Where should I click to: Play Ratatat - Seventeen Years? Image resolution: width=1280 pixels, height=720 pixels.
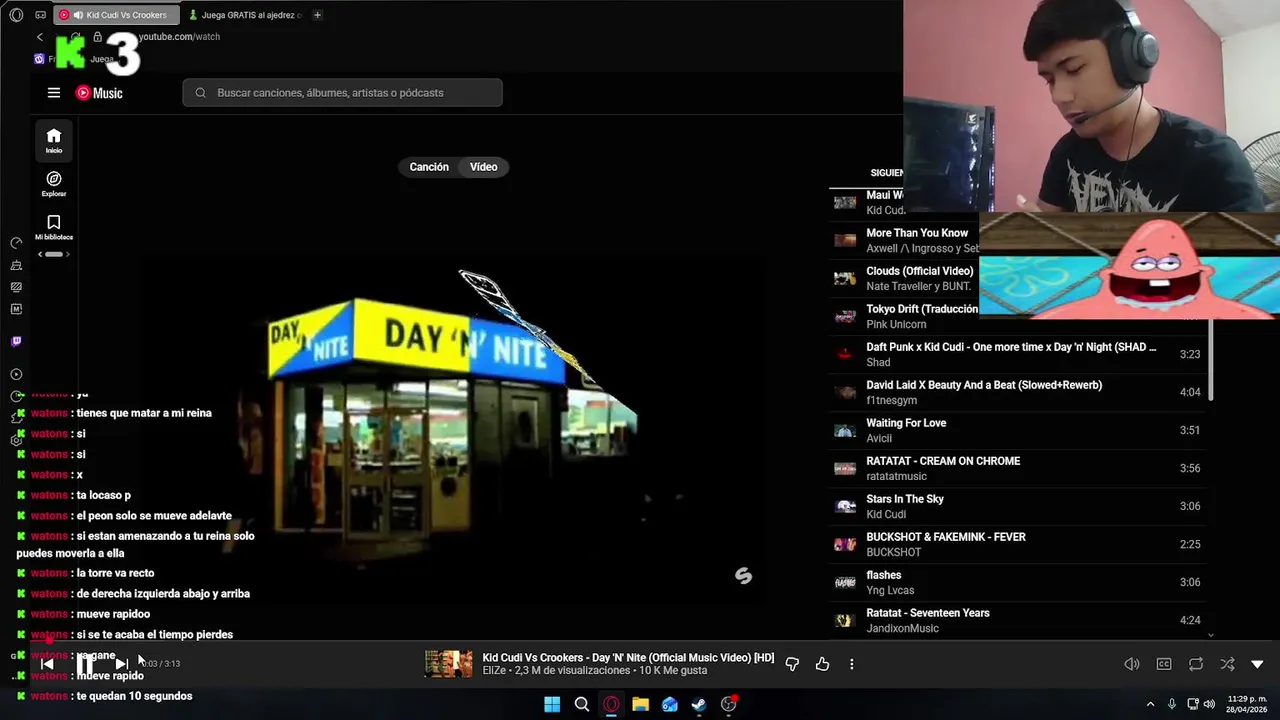[1018, 620]
